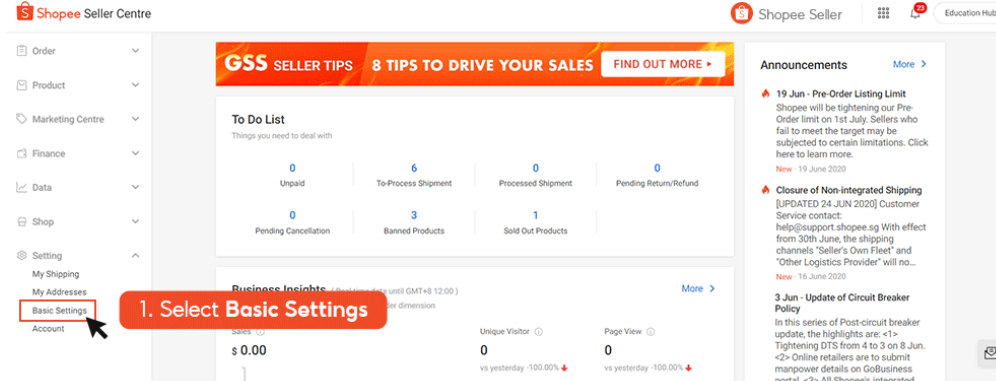996x381 pixels.
Task: Click the Marketing Centre tag icon
Action: click(22, 119)
